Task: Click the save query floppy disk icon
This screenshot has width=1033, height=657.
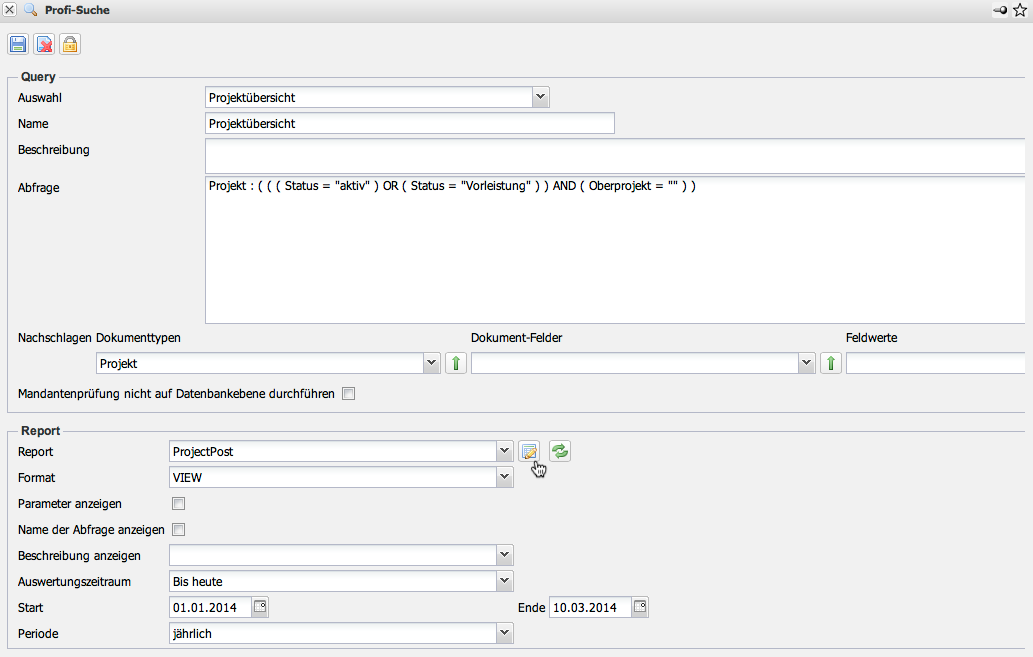Action: click(18, 44)
